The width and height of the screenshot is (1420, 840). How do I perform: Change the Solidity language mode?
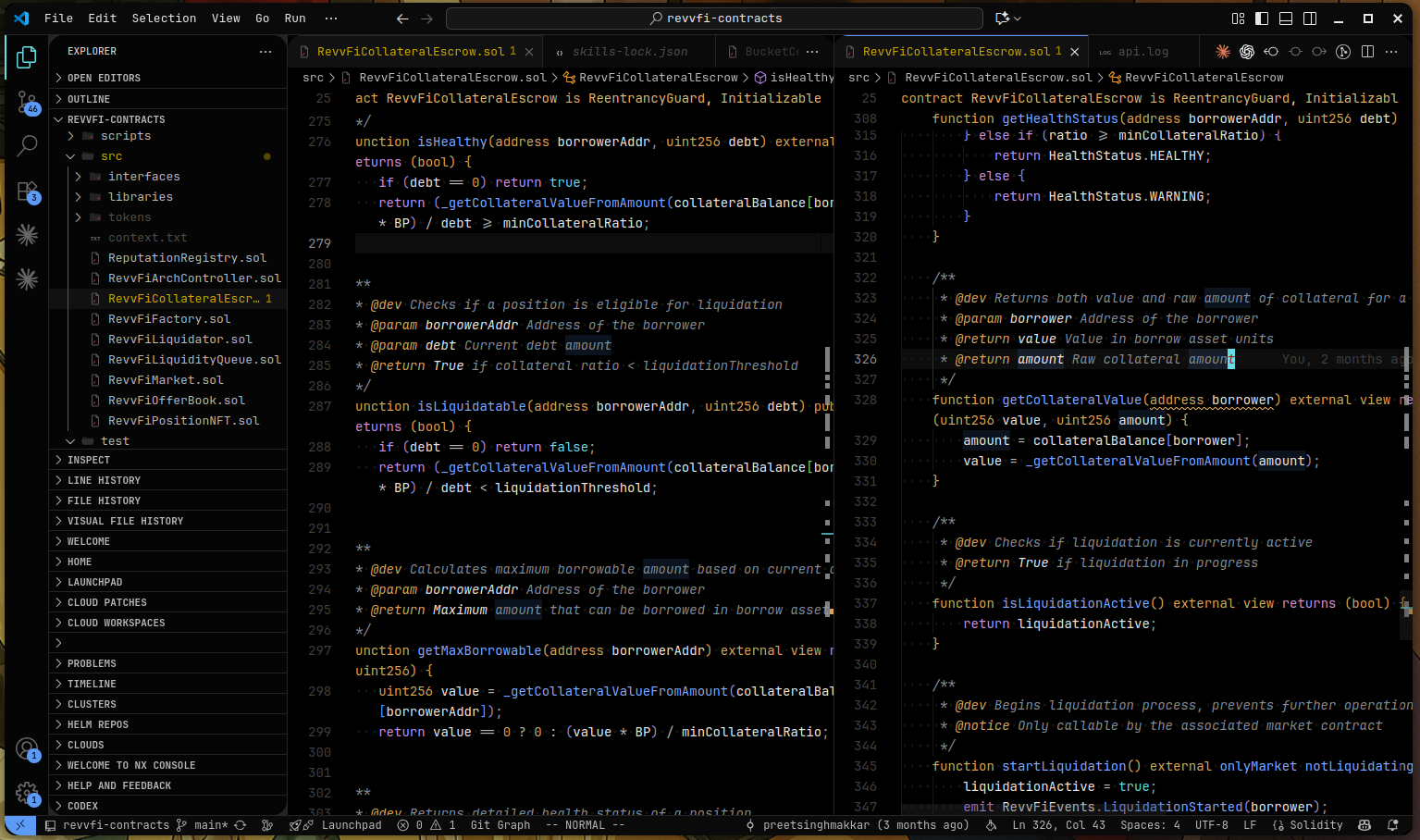click(1307, 825)
